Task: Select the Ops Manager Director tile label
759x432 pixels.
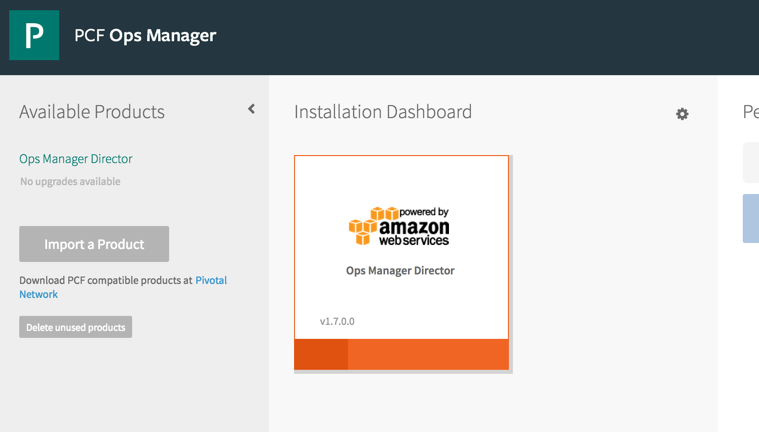Action: 400,271
